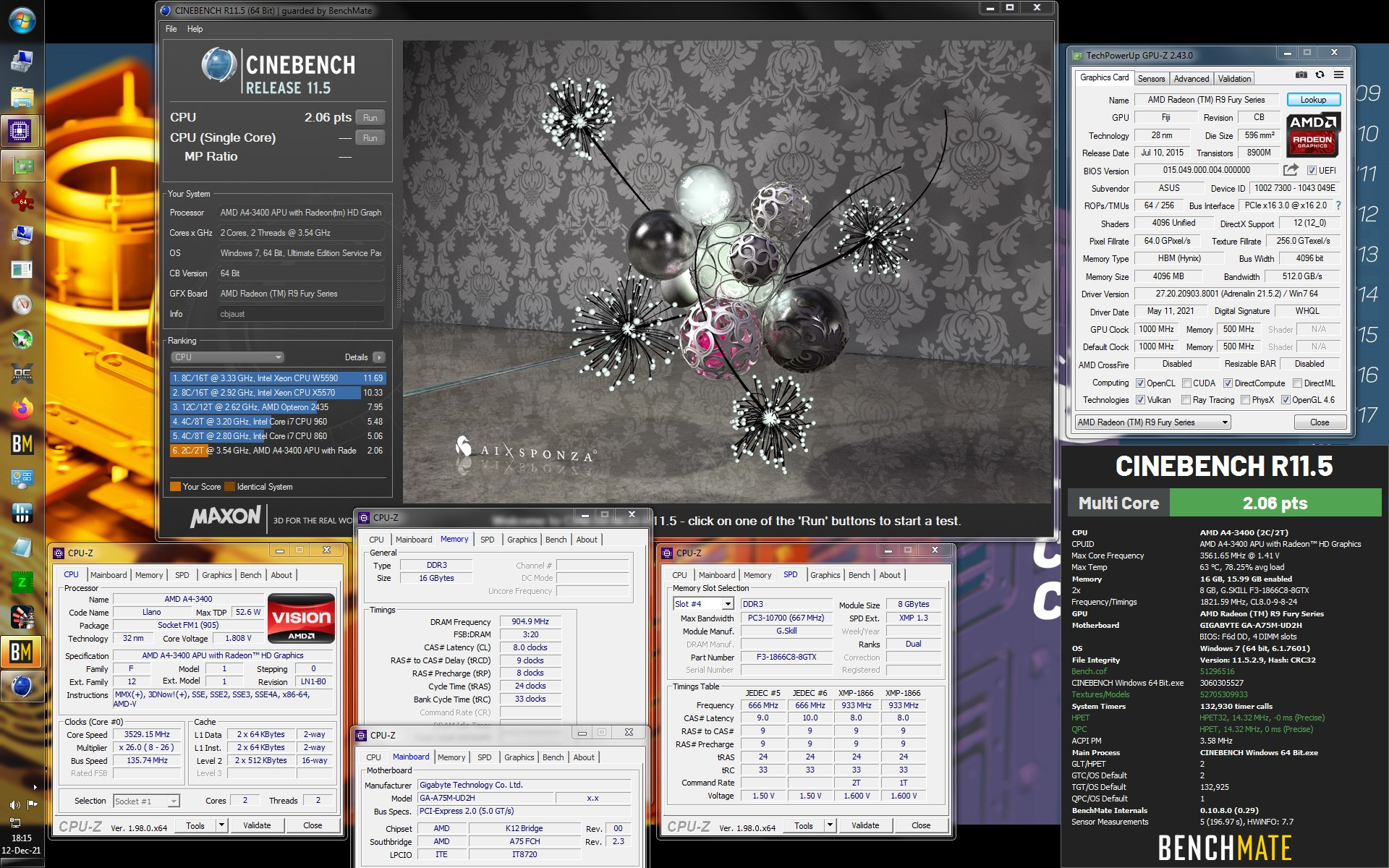Open Tools dropdown arrow in SPD tab window

[x=830, y=825]
